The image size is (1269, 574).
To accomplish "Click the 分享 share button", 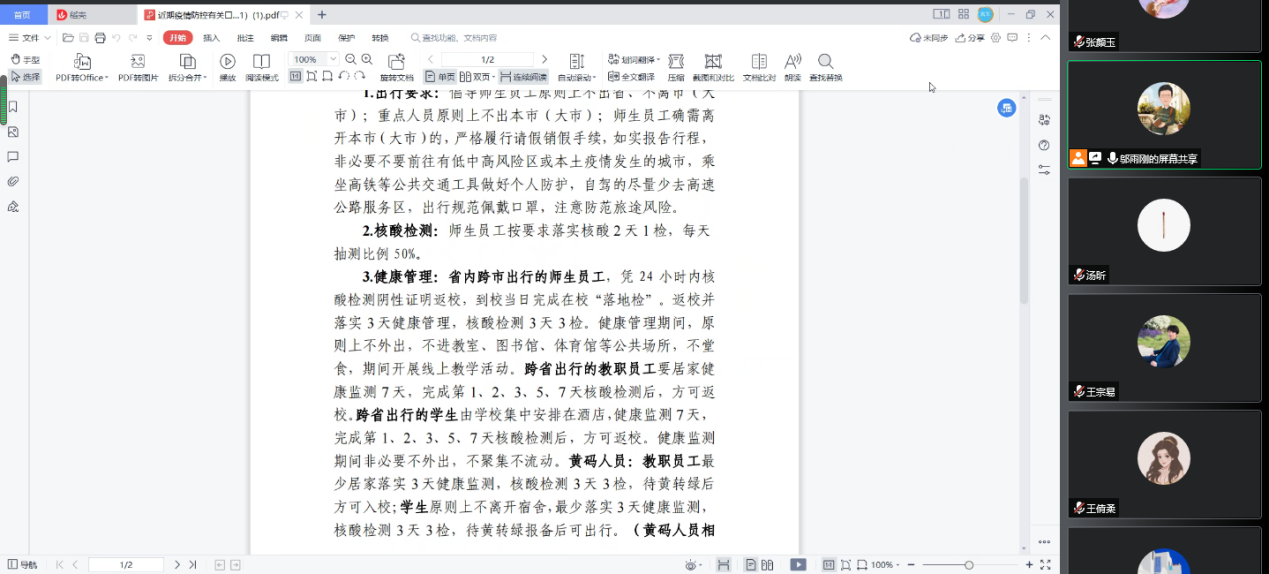I will pyautogui.click(x=970, y=38).
